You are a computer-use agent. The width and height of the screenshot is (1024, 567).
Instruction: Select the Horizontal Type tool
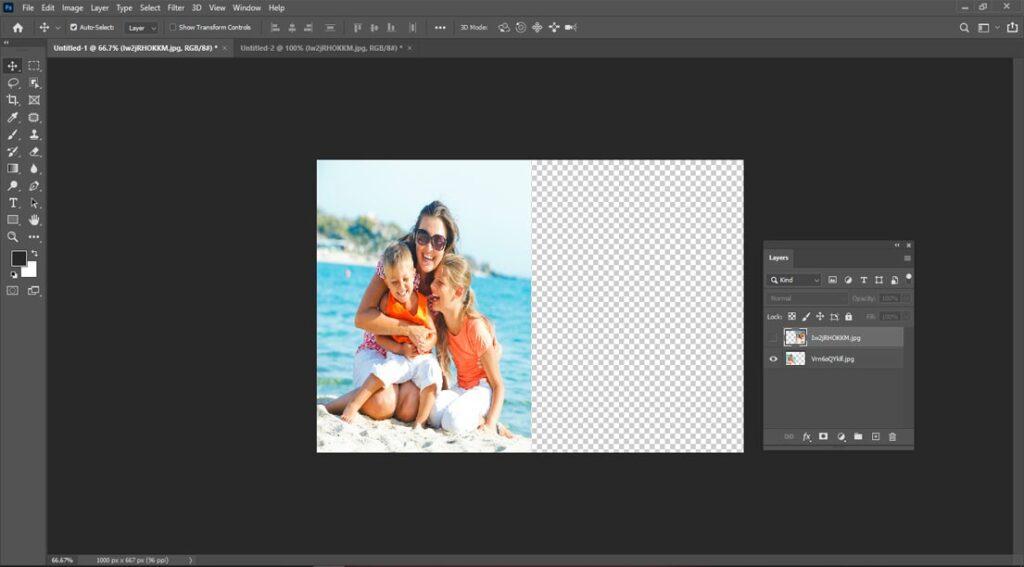[12, 203]
